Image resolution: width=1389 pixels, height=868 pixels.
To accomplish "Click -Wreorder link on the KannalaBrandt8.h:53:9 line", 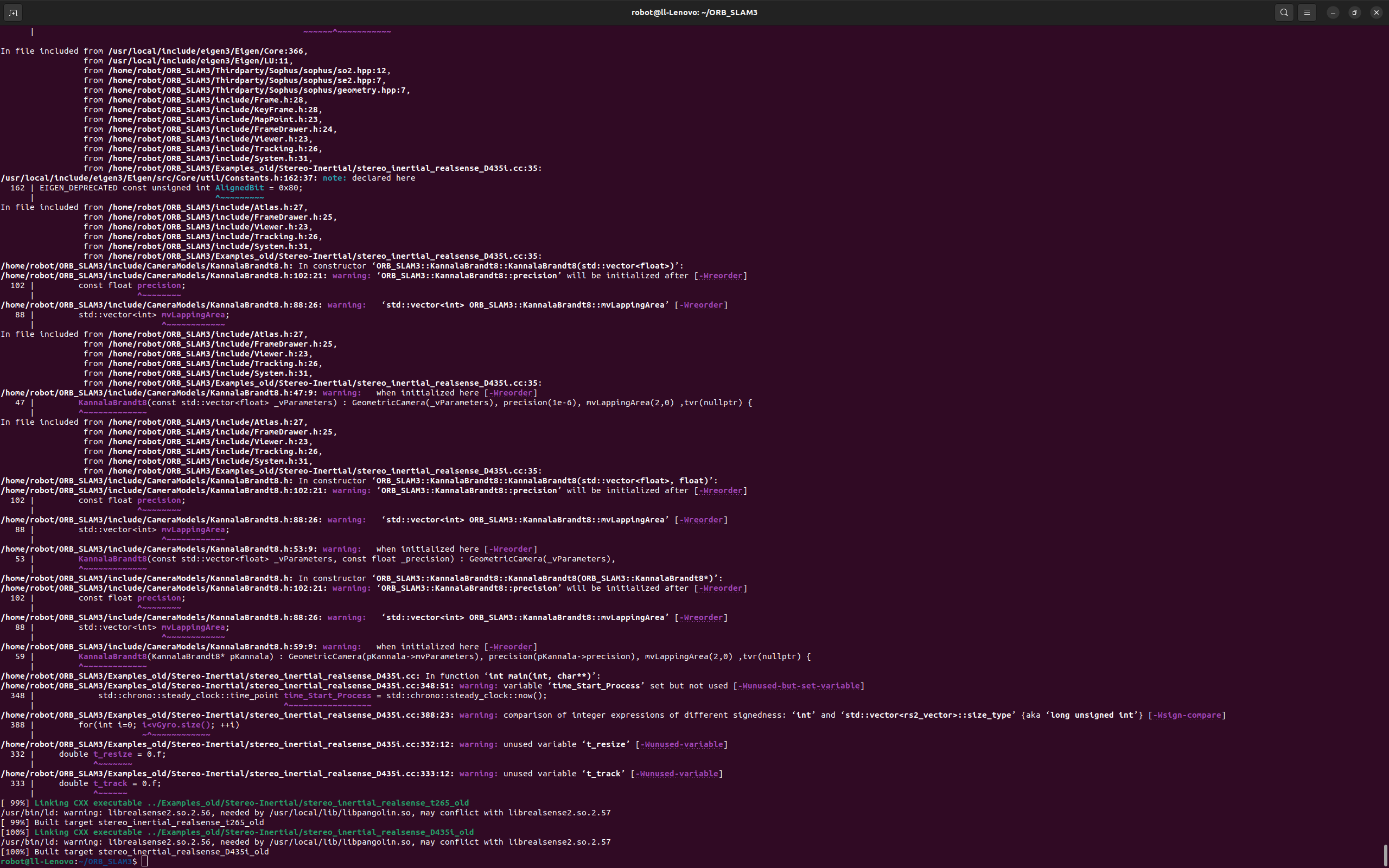I will tap(510, 549).
